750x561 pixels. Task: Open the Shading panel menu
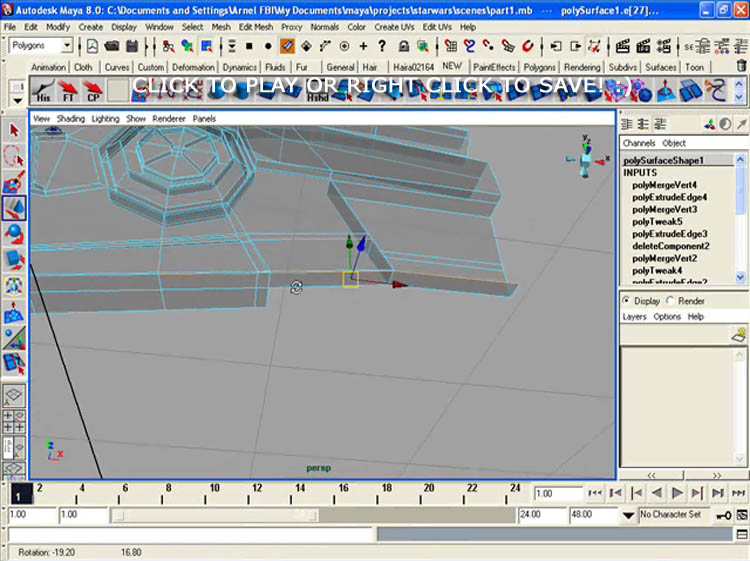pyautogui.click(x=70, y=118)
